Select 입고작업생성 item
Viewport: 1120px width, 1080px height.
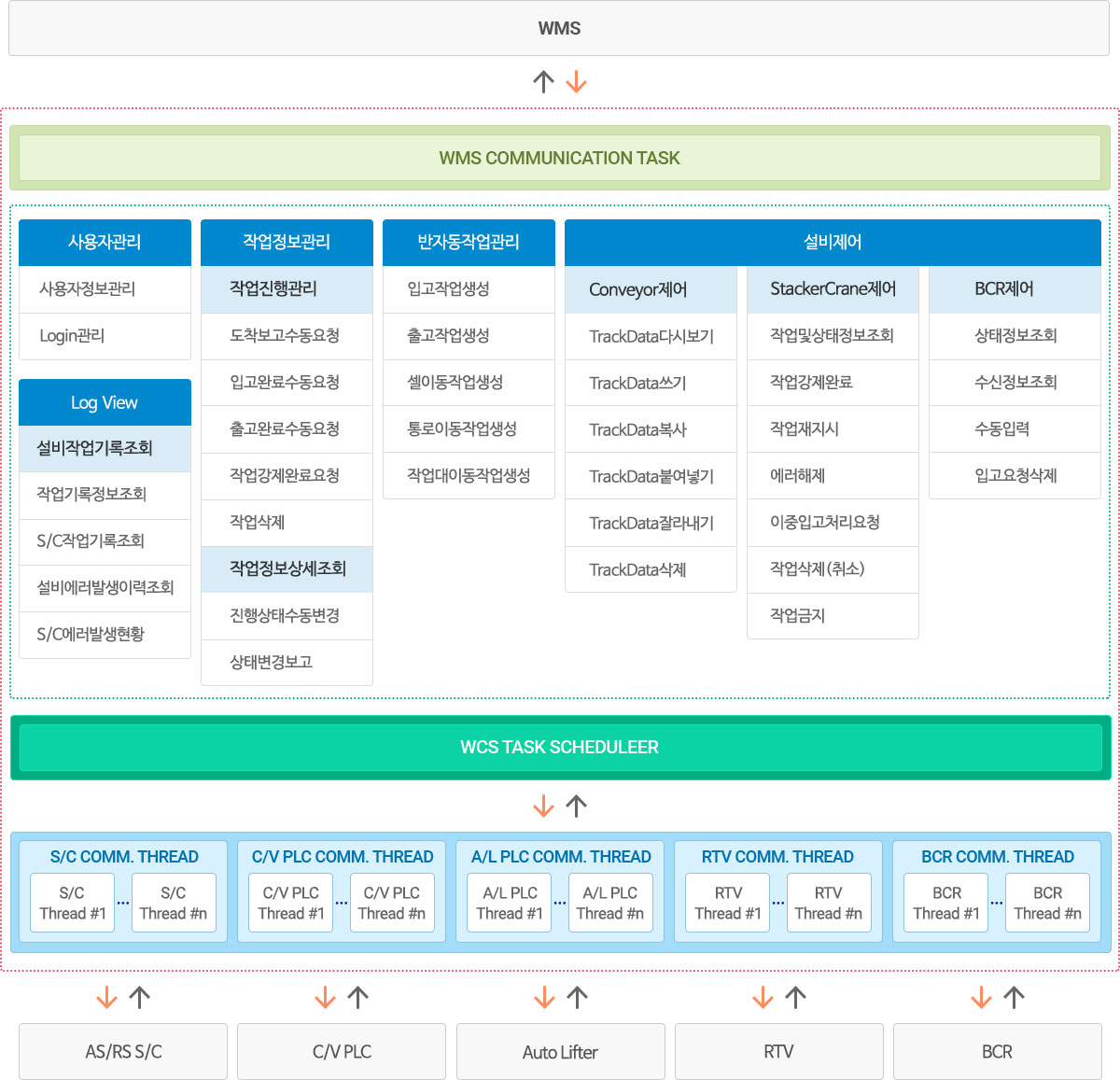tap(469, 289)
